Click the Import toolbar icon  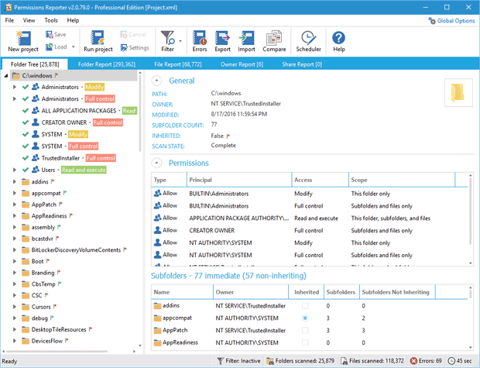coord(246,38)
